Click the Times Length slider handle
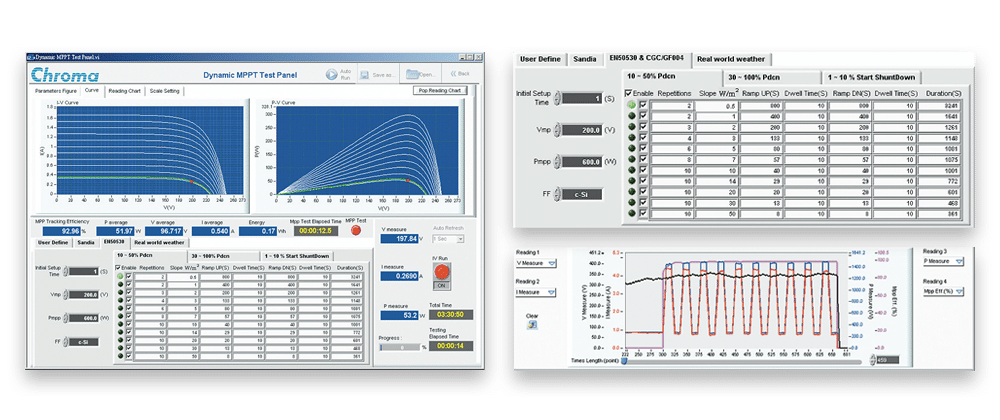Screen dimensions: 1000x420 624,361
